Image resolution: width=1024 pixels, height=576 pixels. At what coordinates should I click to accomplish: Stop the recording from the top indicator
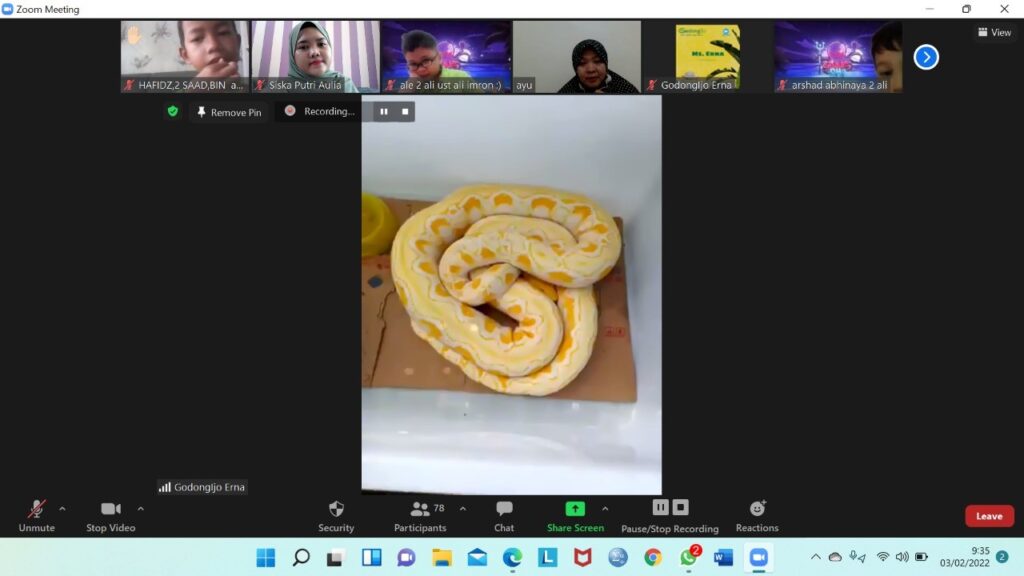(x=405, y=112)
